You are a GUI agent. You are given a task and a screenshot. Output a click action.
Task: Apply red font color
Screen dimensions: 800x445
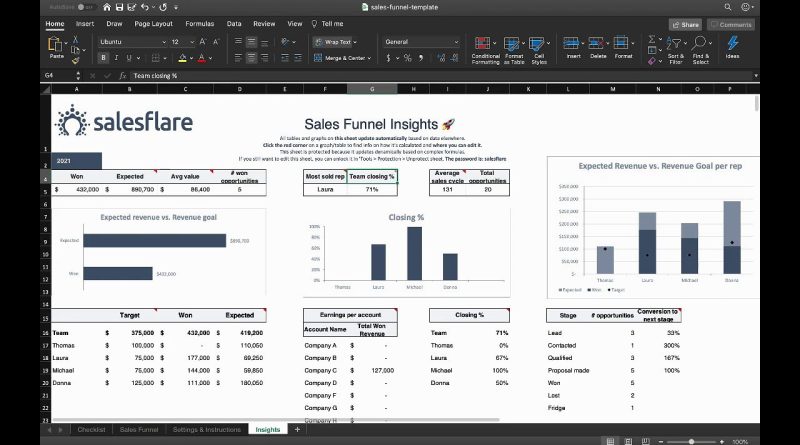202,58
